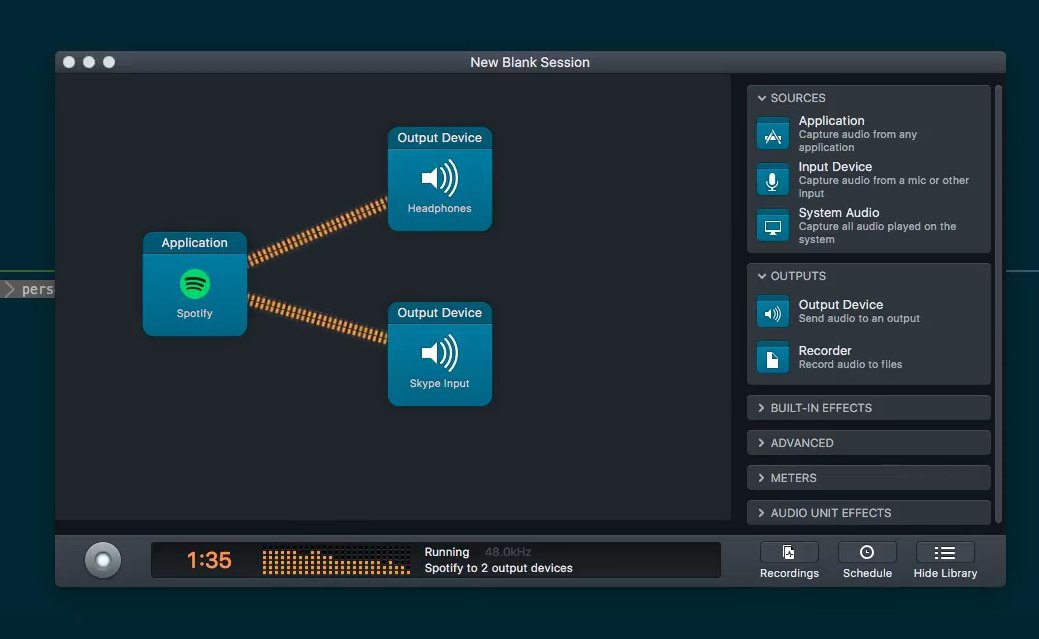Expand the BUILT-IN EFFECTS section
1039x639 pixels.
(x=869, y=408)
